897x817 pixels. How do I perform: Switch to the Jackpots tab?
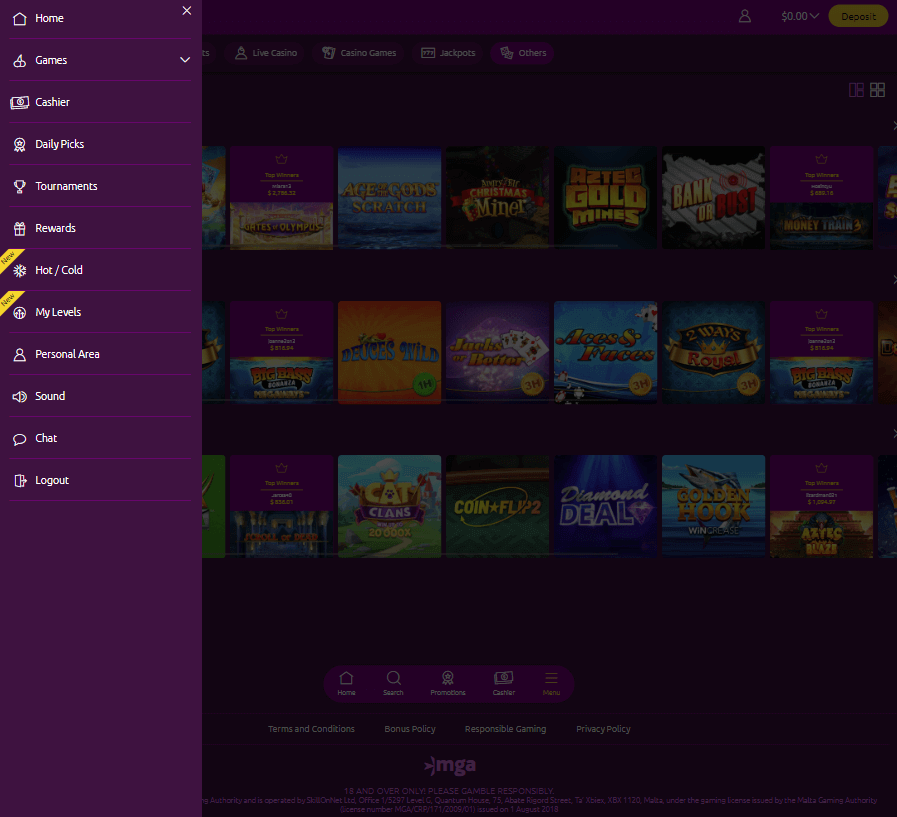click(x=448, y=53)
